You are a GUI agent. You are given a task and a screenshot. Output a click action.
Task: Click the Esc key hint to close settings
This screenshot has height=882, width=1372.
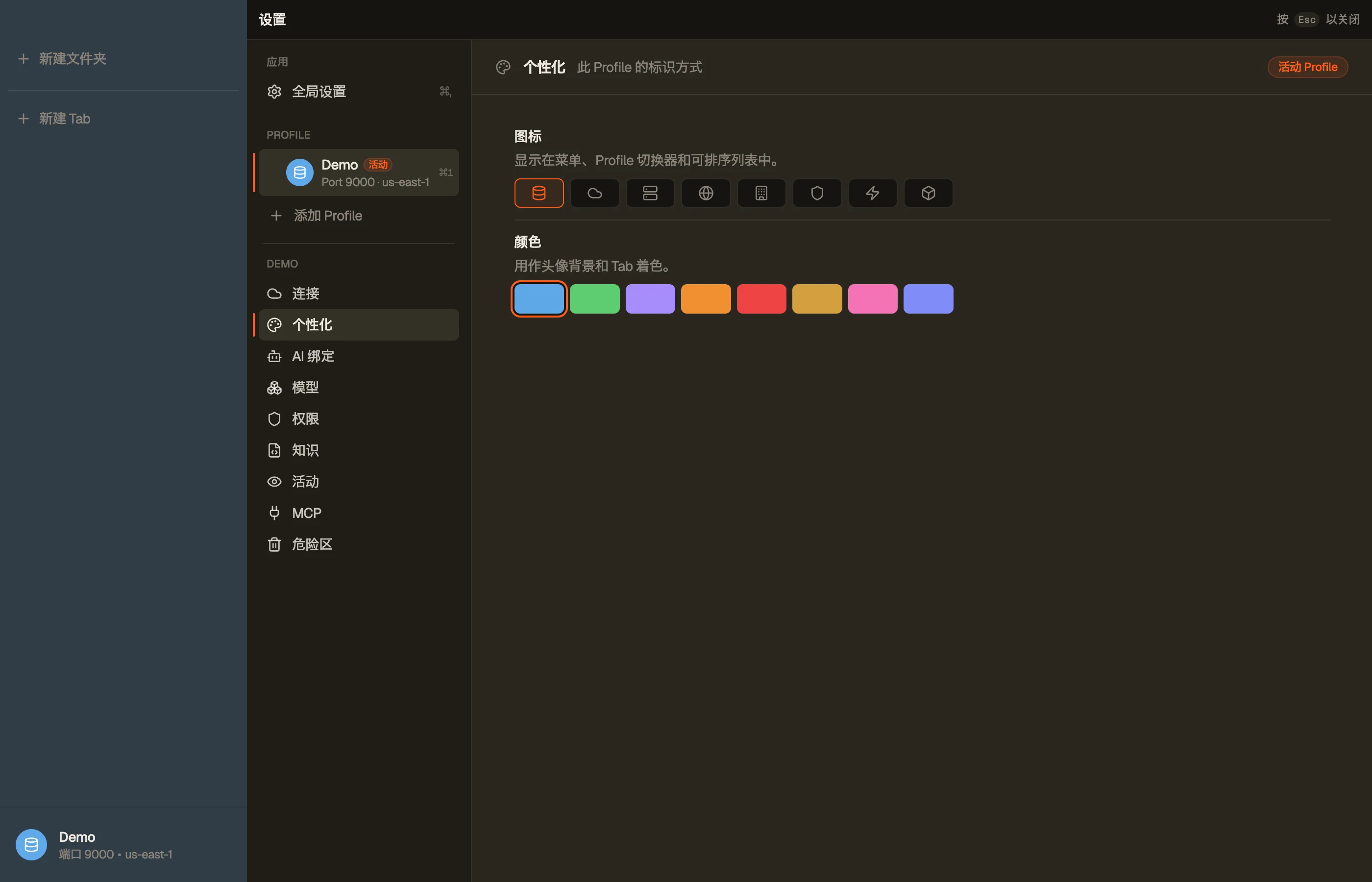(1306, 20)
